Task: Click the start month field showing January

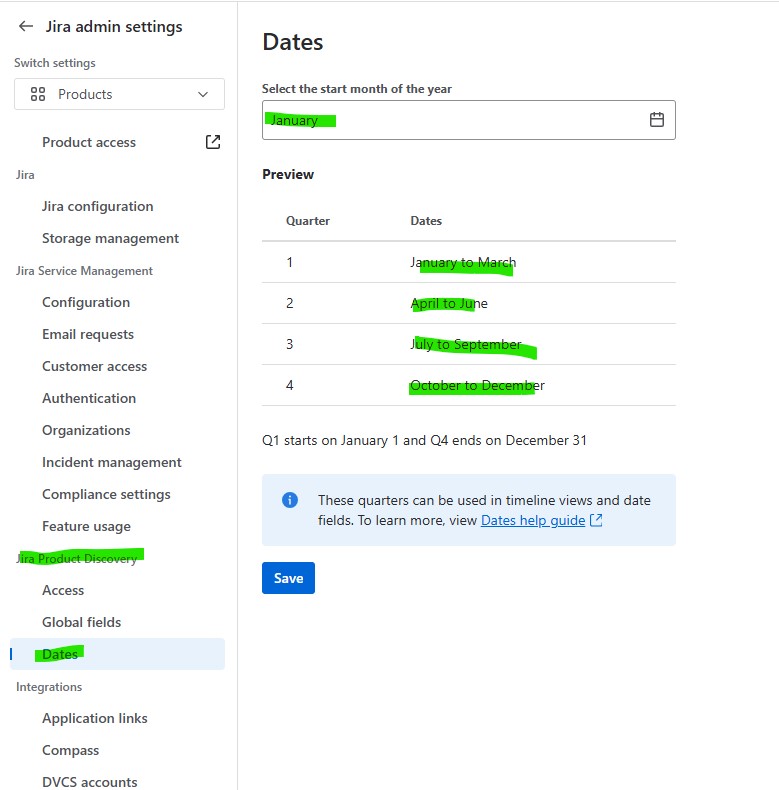Action: pyautogui.click(x=469, y=120)
